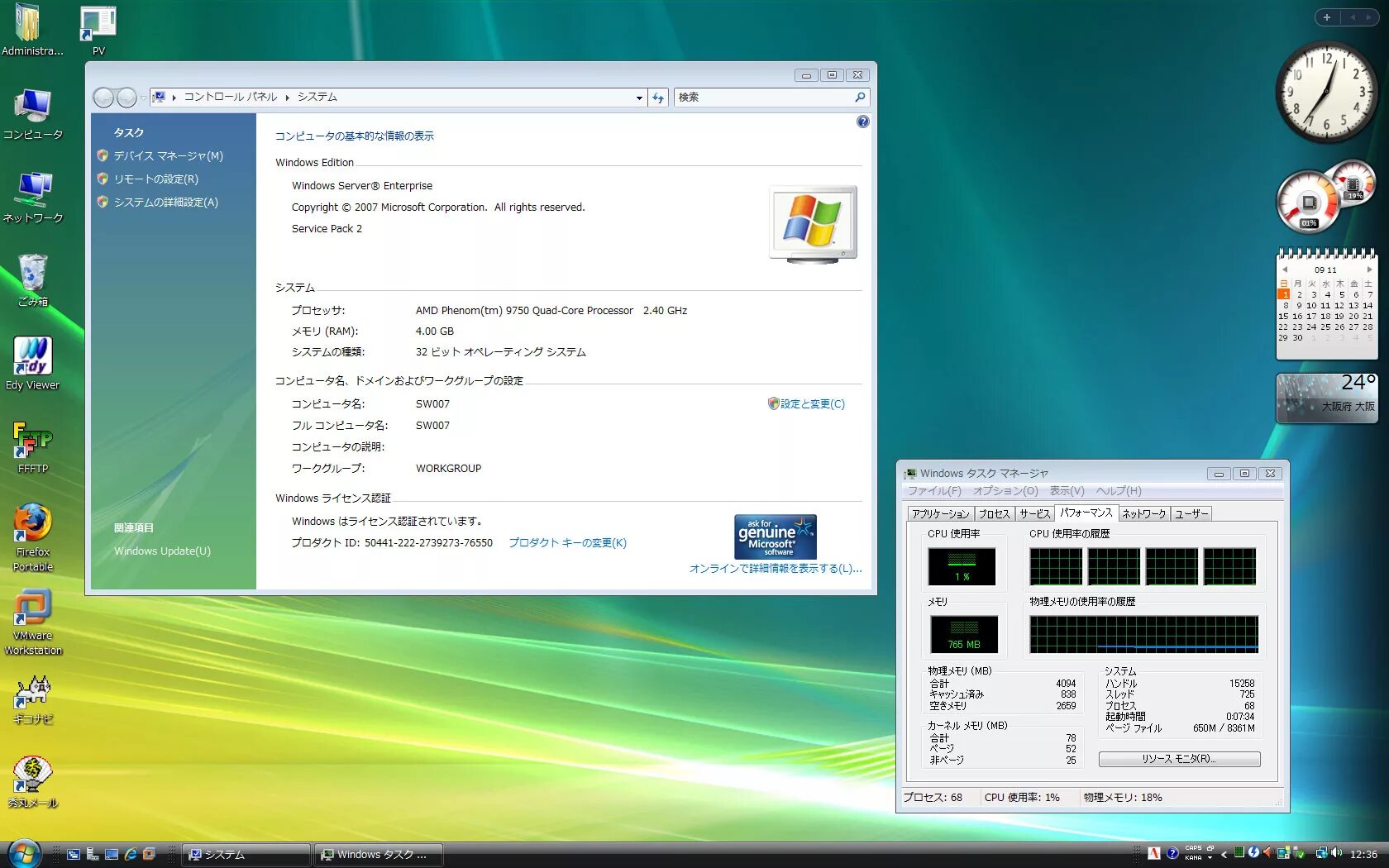Open the ギコナビ desktop shortcut

[x=33, y=699]
